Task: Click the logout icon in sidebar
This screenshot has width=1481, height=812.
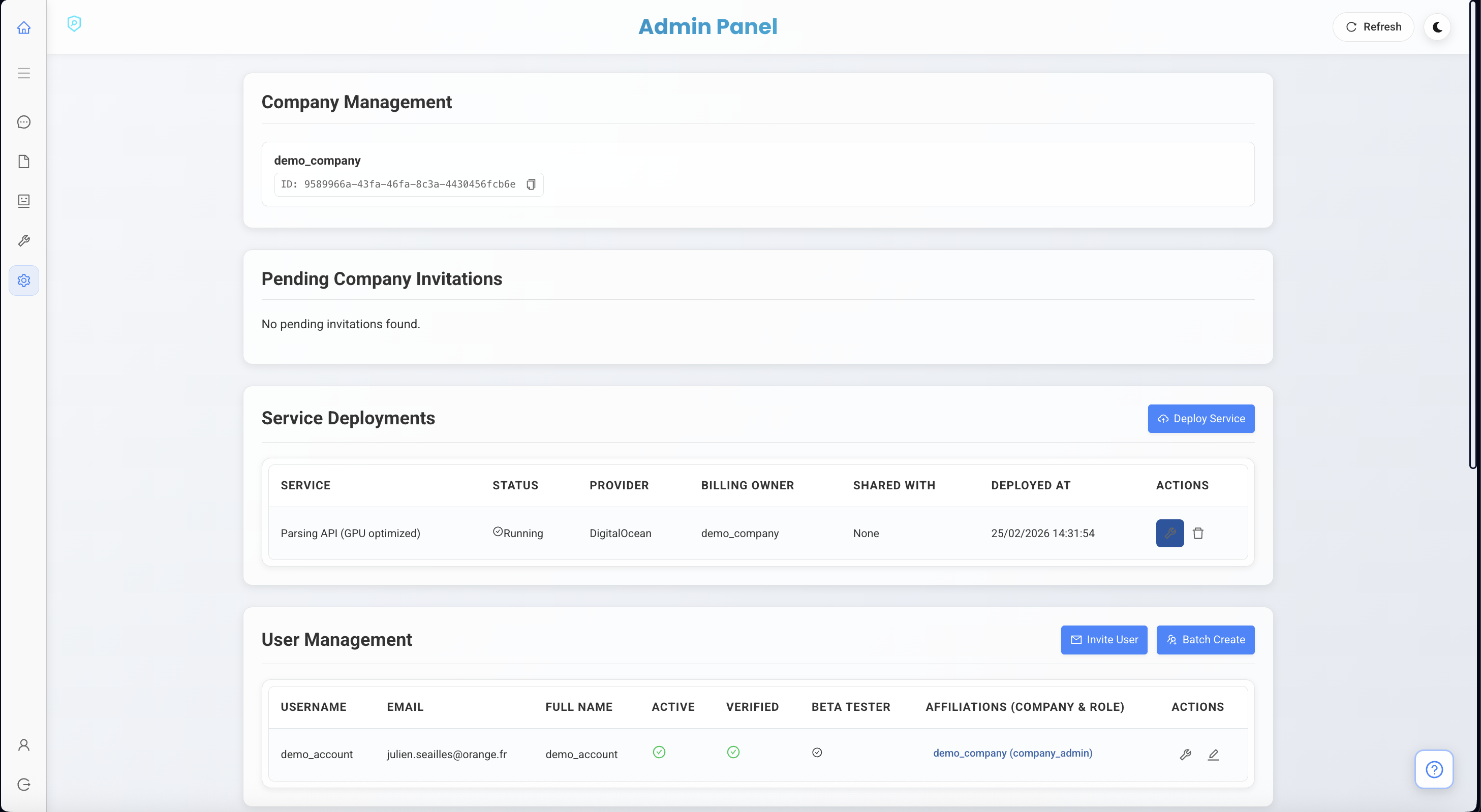Action: (23, 785)
